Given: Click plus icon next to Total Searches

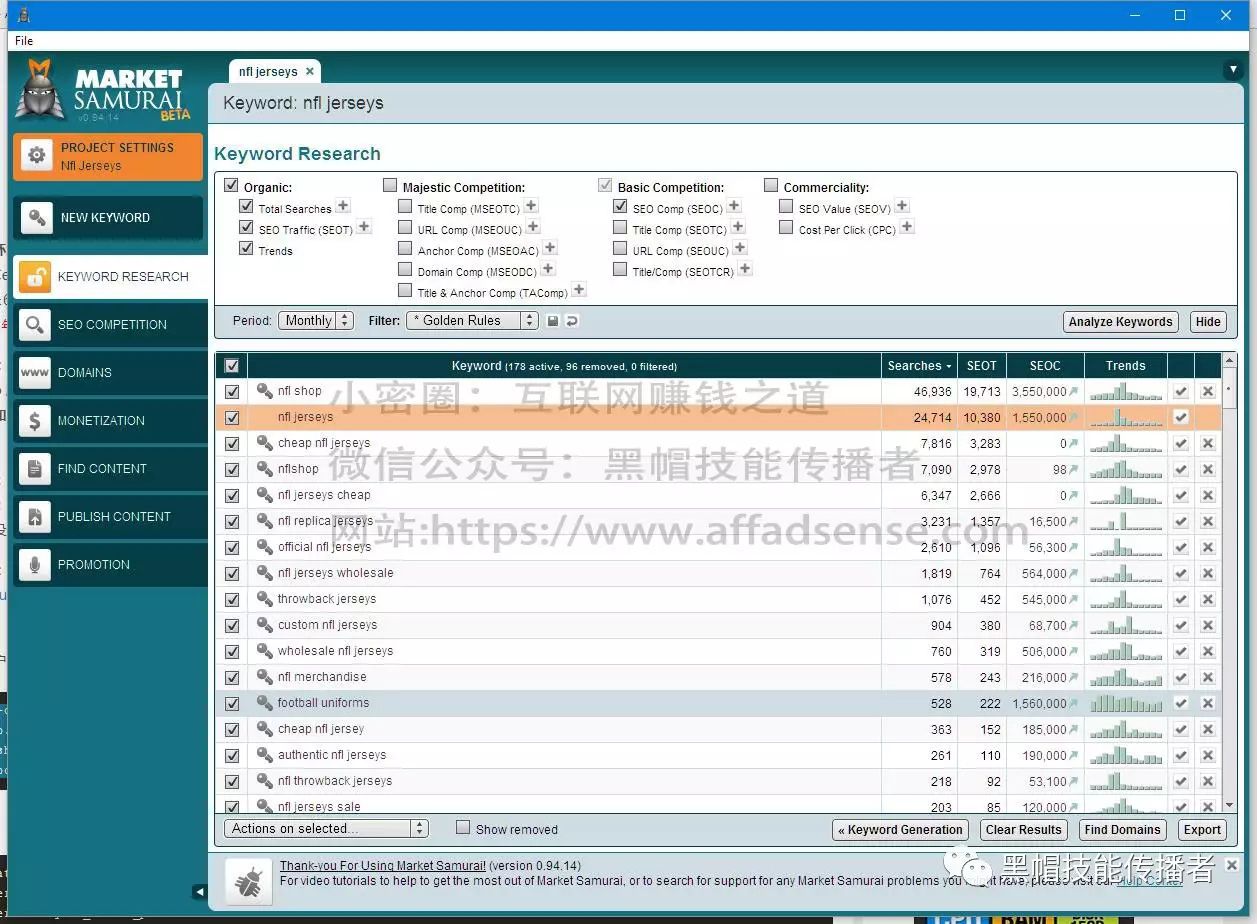Looking at the screenshot, I should tap(343, 206).
